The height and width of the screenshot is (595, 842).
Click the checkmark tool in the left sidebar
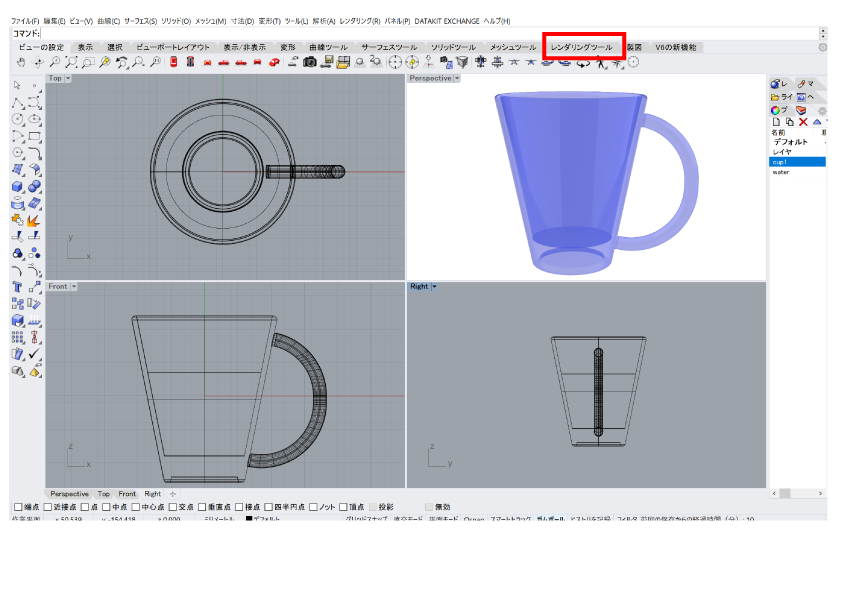tap(34, 354)
